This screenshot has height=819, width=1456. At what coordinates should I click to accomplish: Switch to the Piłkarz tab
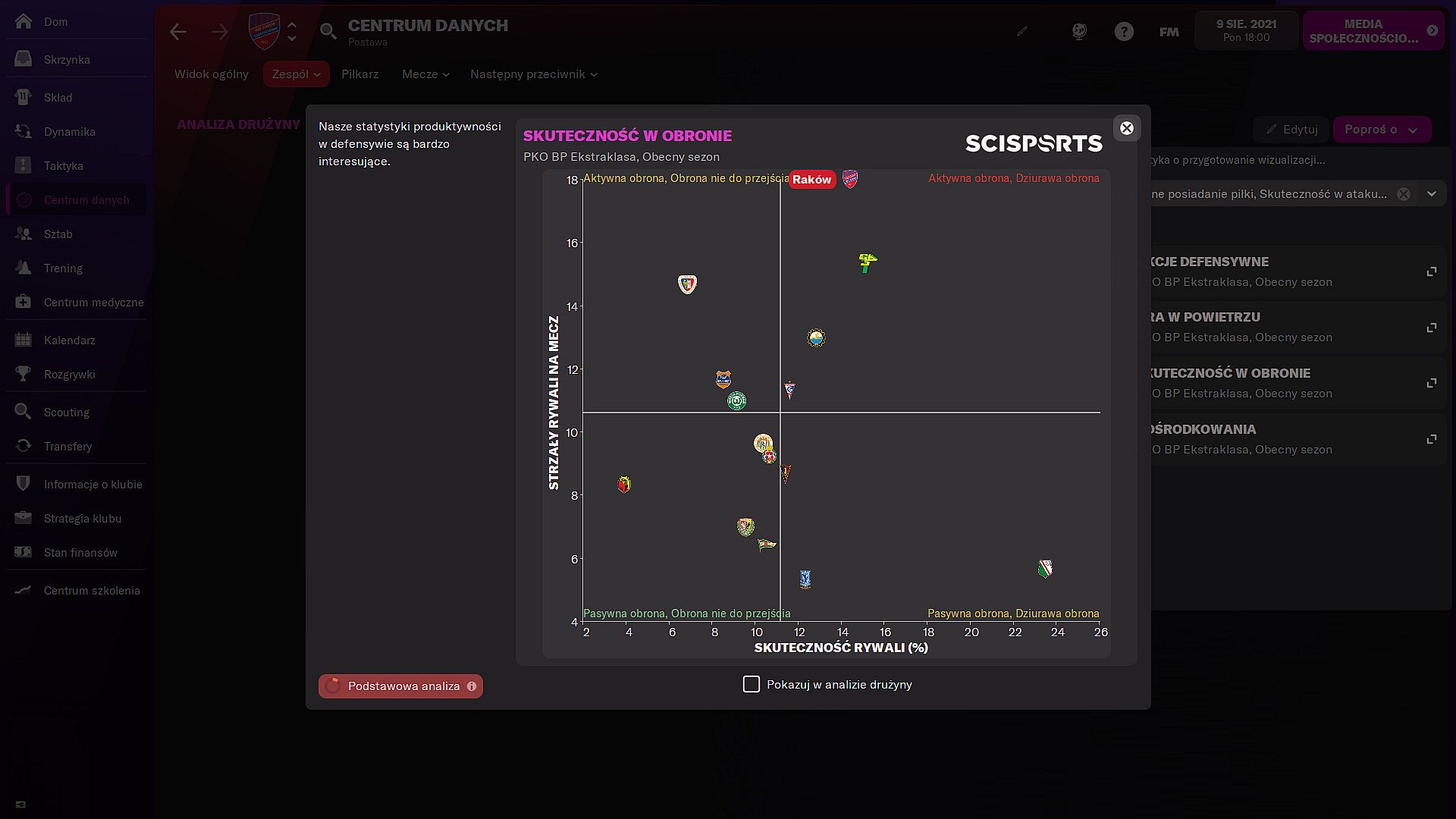click(359, 74)
